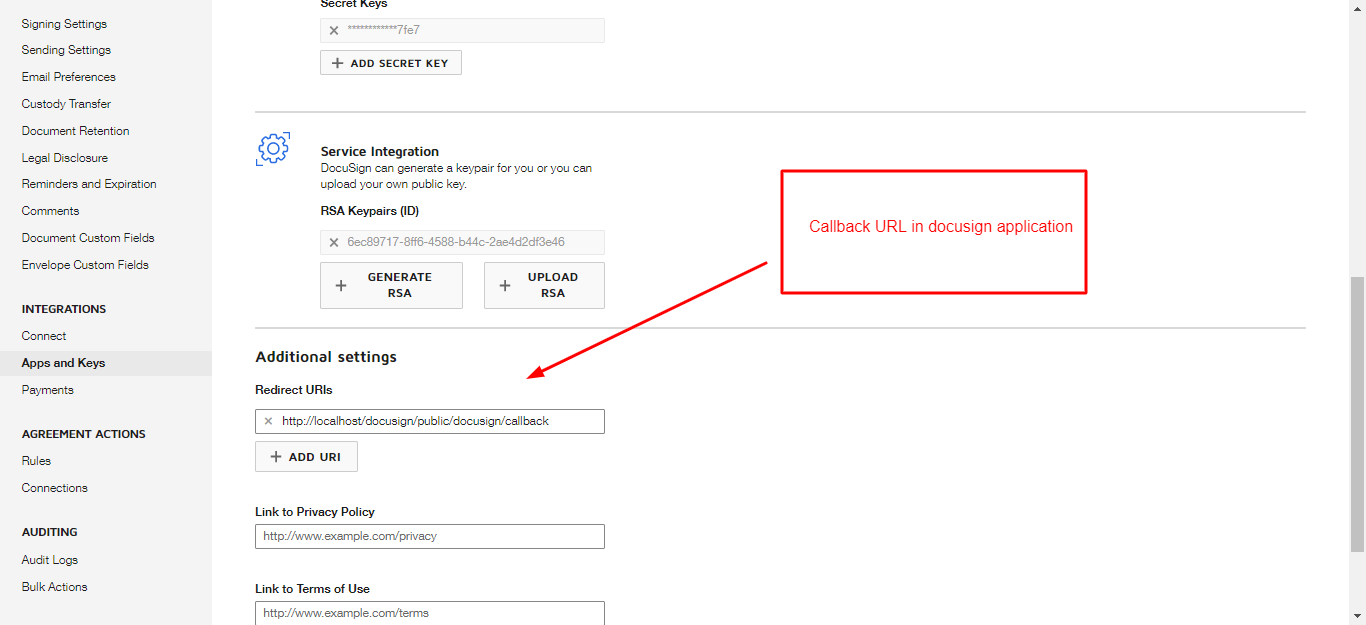Viewport: 1366px width, 625px height.
Task: Select Document Custom Fields
Action: point(88,238)
